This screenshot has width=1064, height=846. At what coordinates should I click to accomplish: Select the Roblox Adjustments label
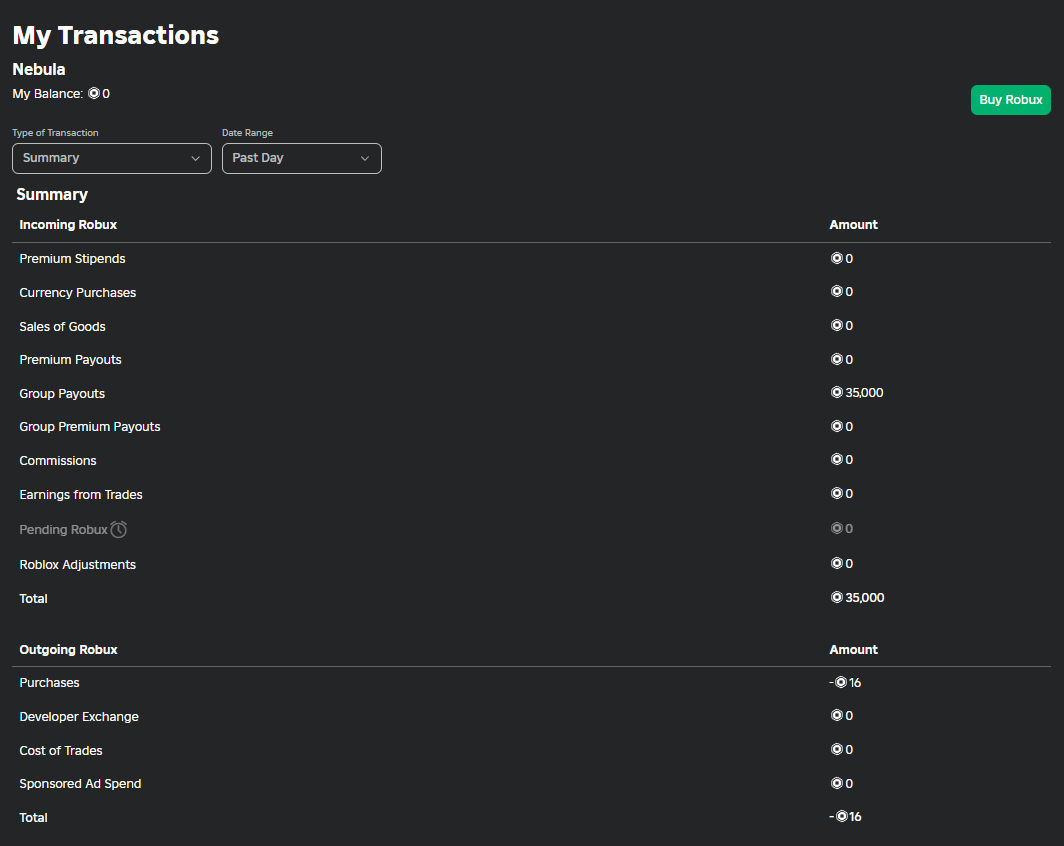(77, 564)
